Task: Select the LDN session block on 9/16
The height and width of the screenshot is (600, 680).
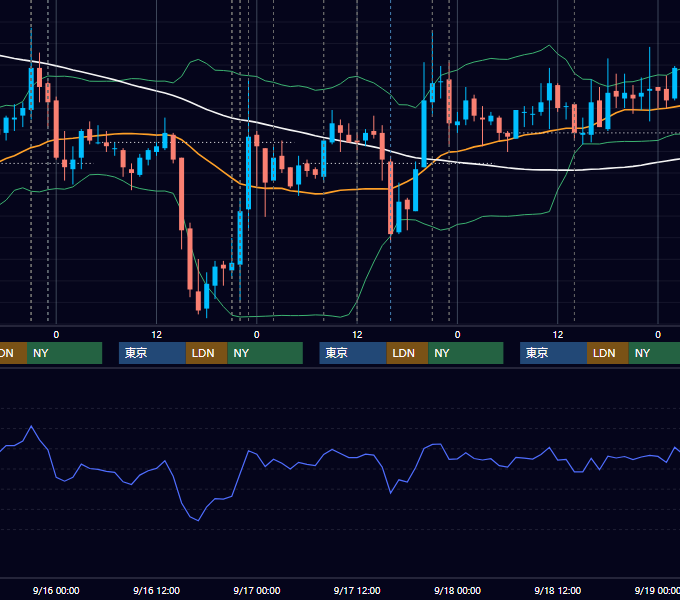Action: pos(206,353)
